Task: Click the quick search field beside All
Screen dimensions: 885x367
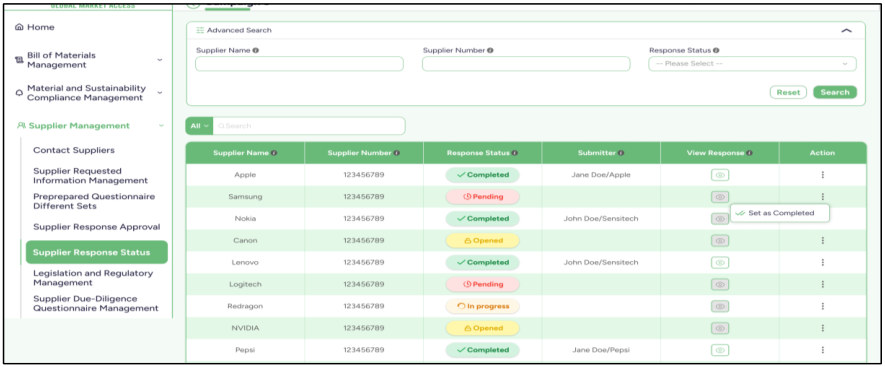Action: coord(309,126)
